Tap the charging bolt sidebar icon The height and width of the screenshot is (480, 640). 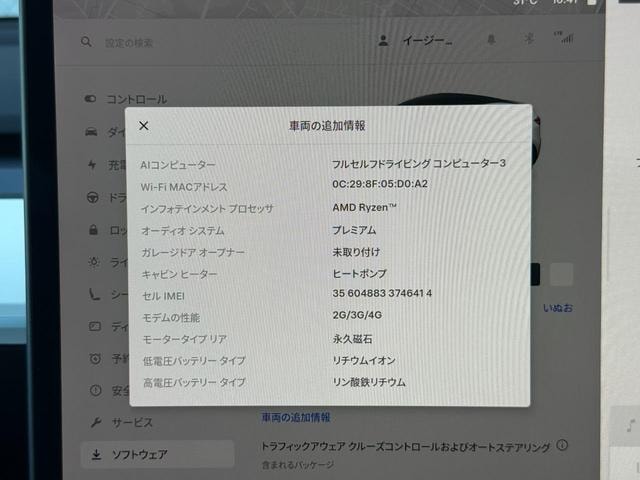pyautogui.click(x=92, y=164)
